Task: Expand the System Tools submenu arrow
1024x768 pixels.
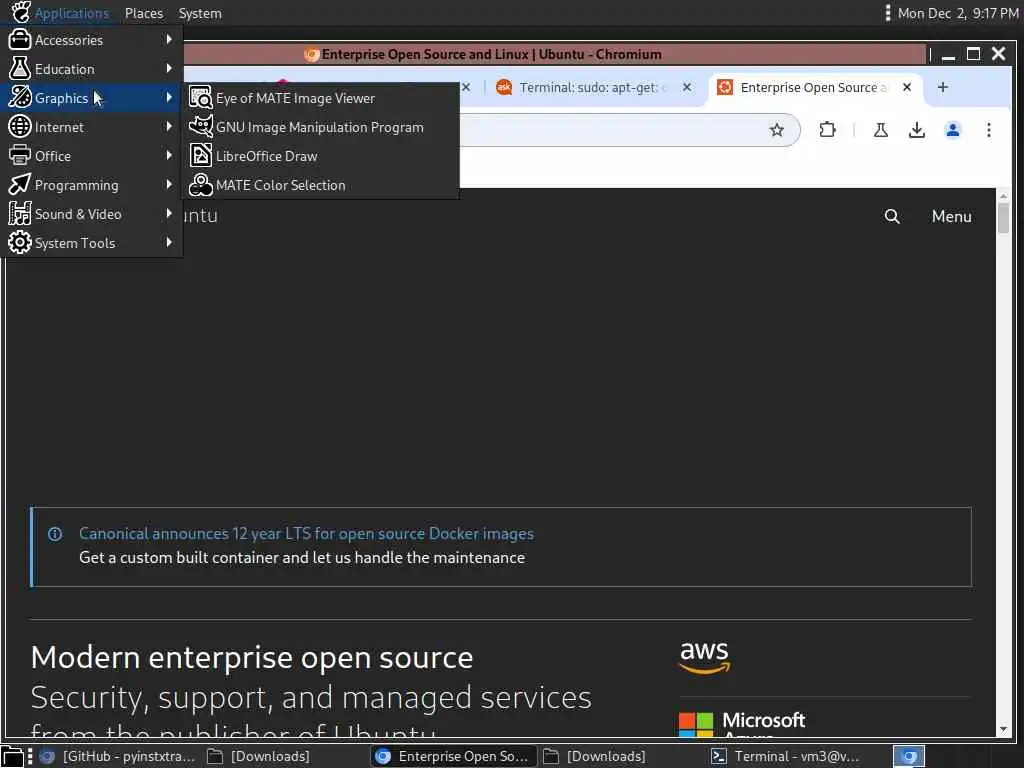Action: coord(169,242)
